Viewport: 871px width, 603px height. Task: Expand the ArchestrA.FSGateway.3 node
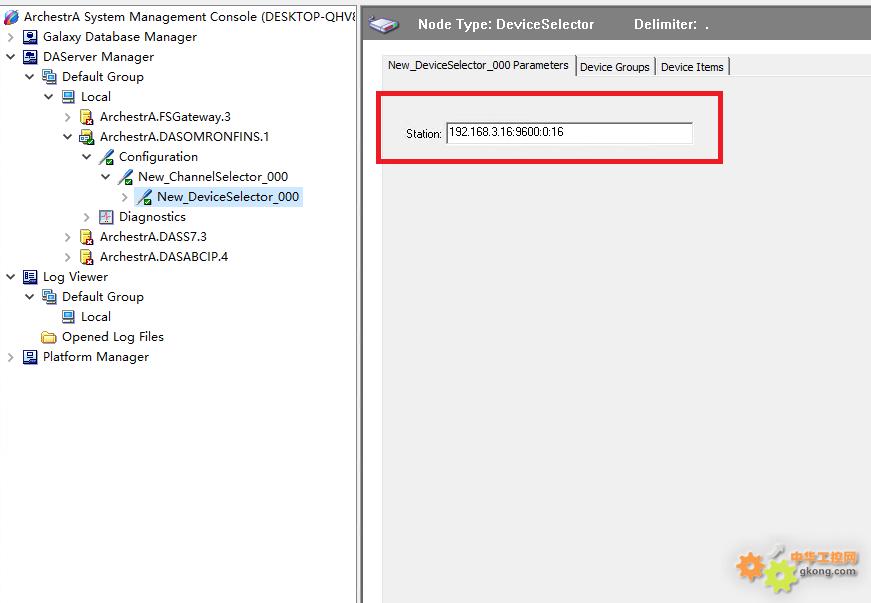tap(67, 117)
